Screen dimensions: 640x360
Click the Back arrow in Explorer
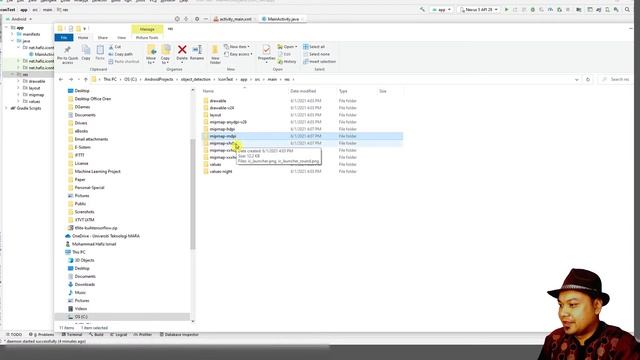[61, 80]
